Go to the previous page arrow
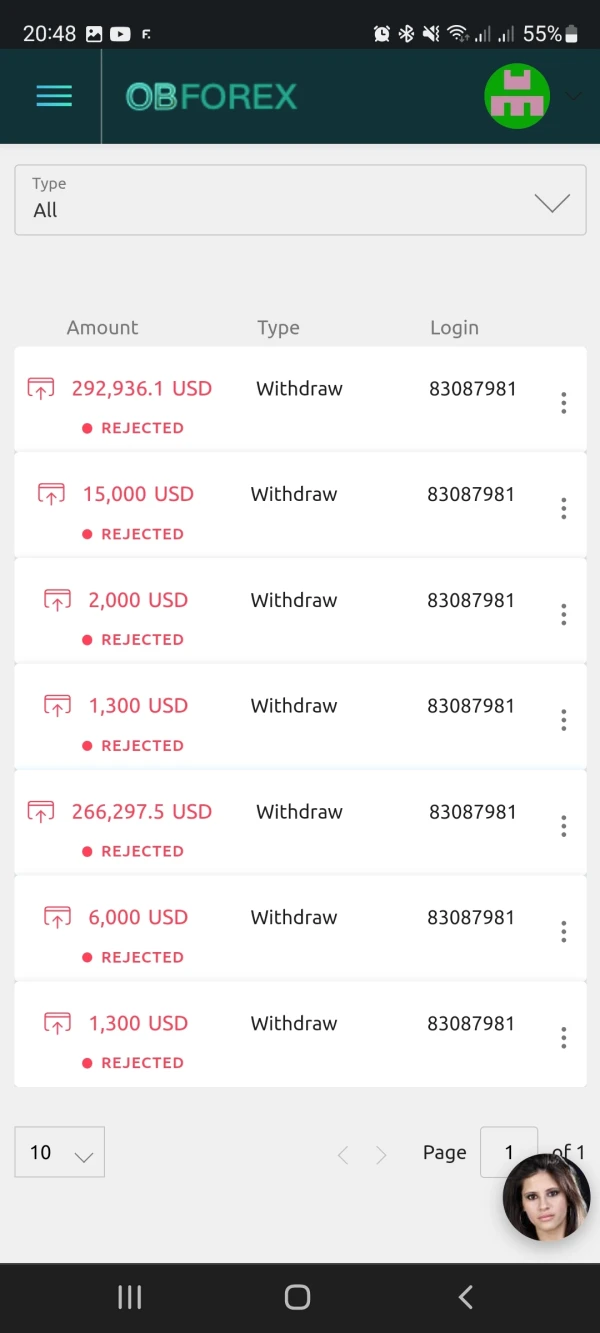600x1333 pixels. coord(343,1155)
